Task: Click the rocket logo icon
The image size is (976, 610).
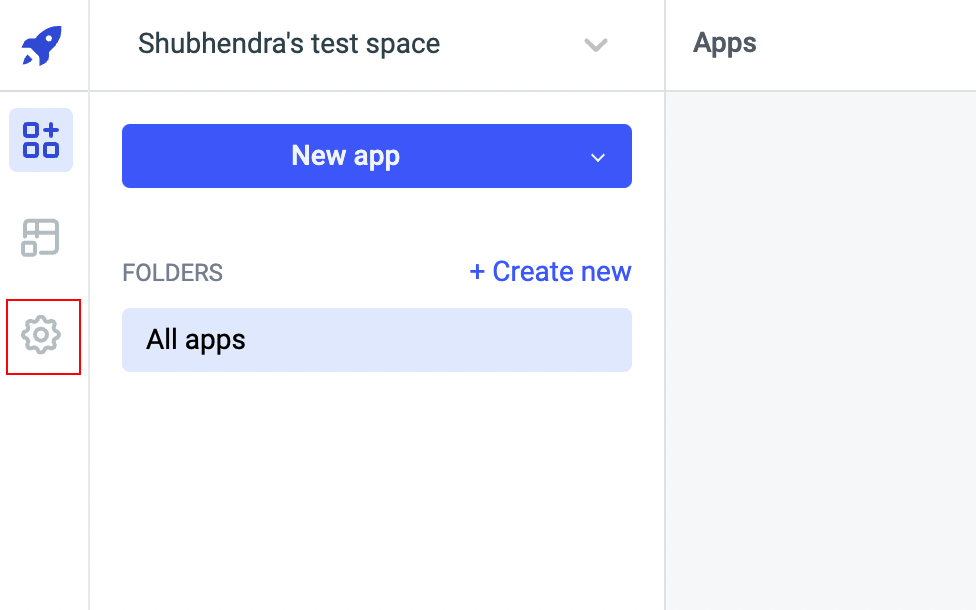Action: (42, 45)
